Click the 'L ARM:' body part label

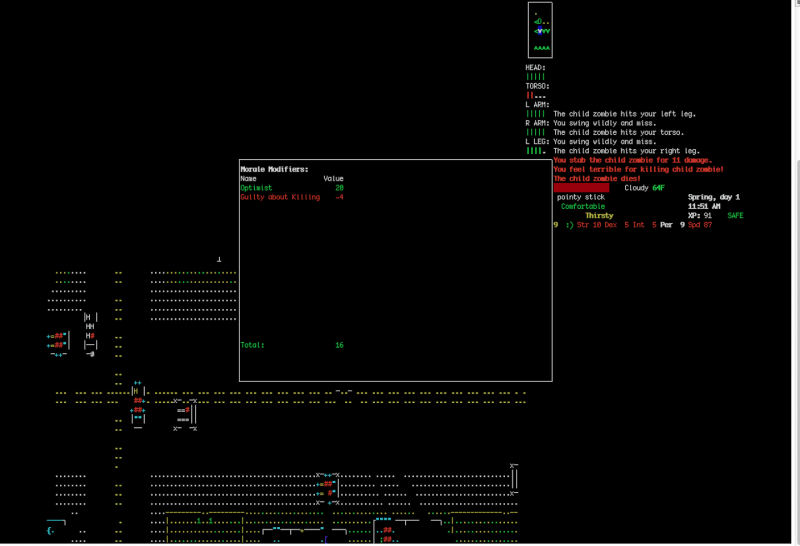(537, 105)
